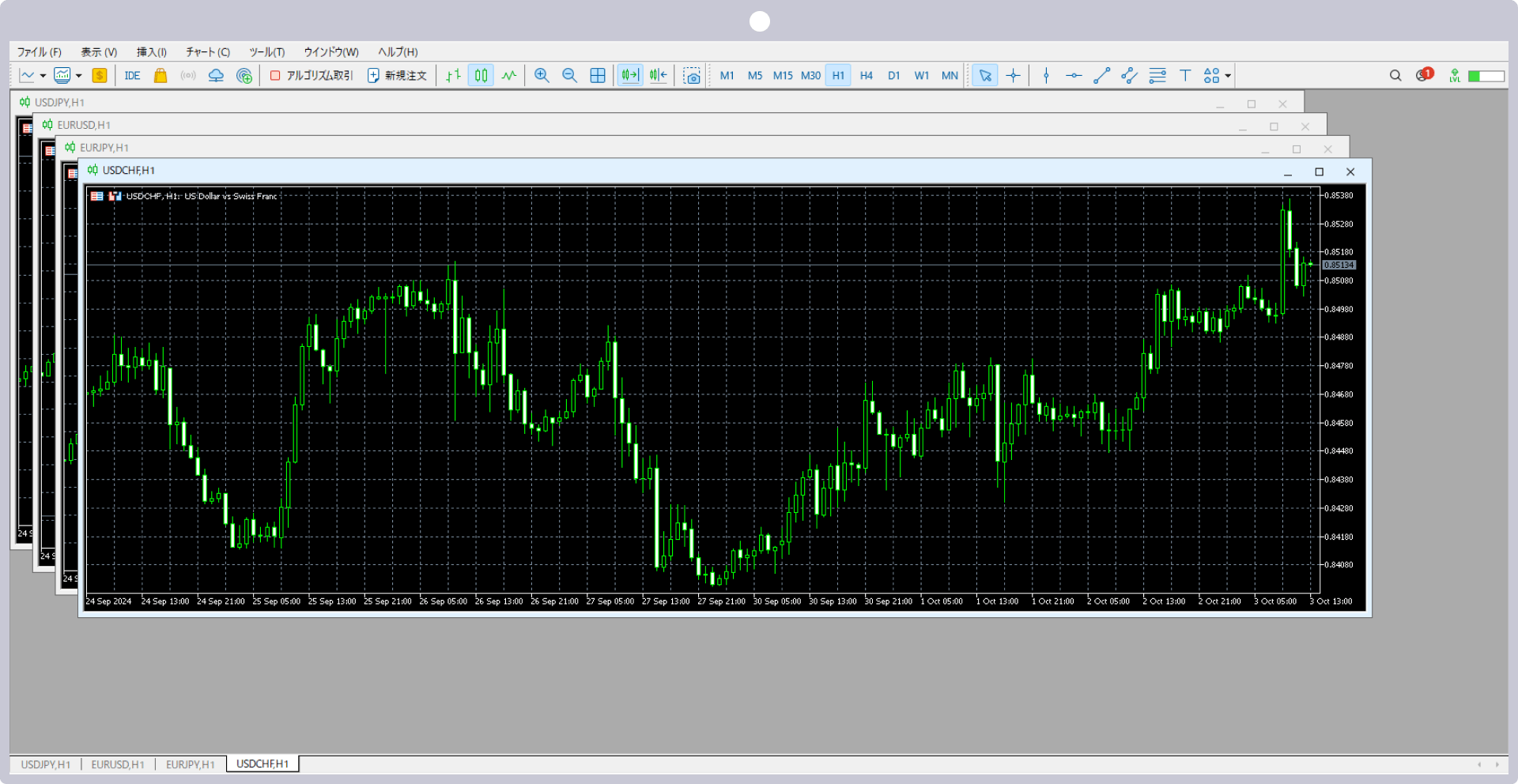
Task: Take a chart screenshot with camera icon
Action: click(x=692, y=76)
